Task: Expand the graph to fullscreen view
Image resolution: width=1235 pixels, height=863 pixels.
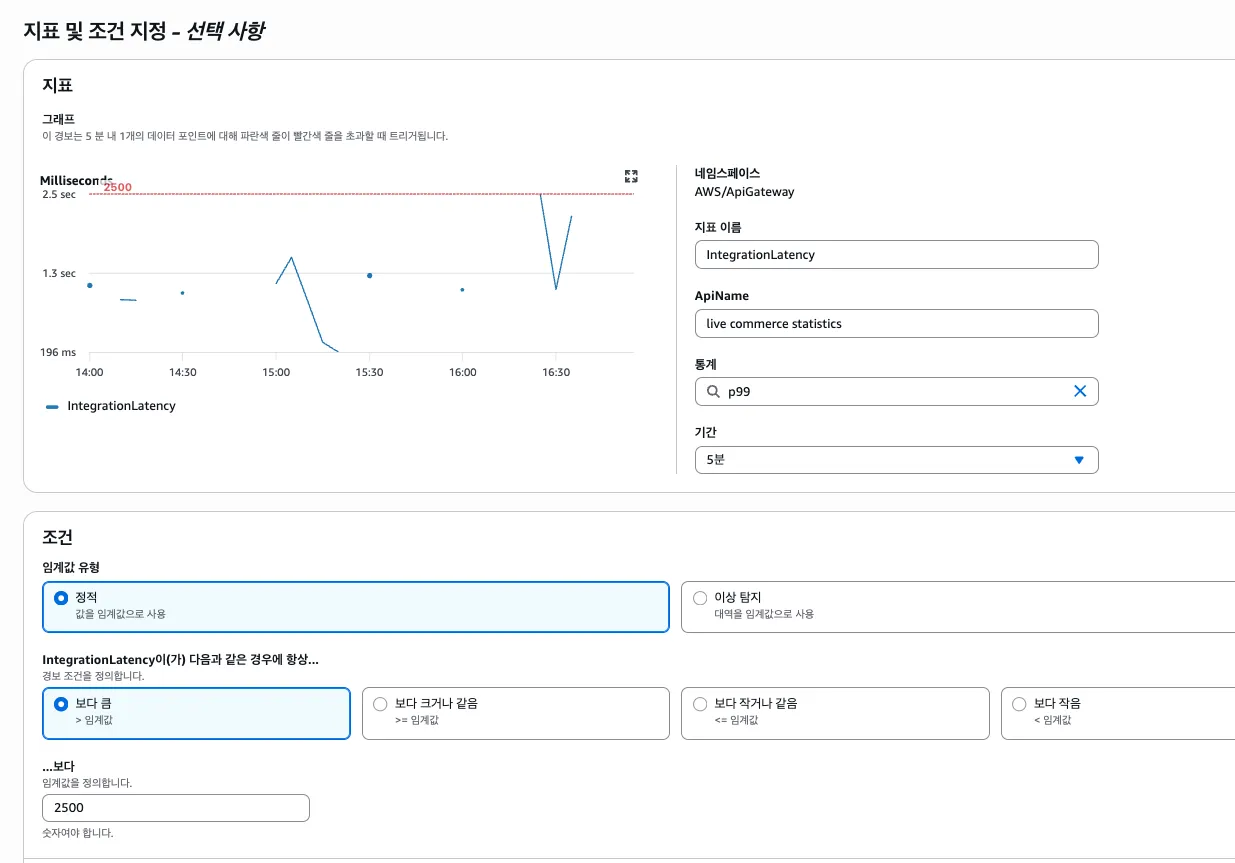Action: tap(631, 176)
